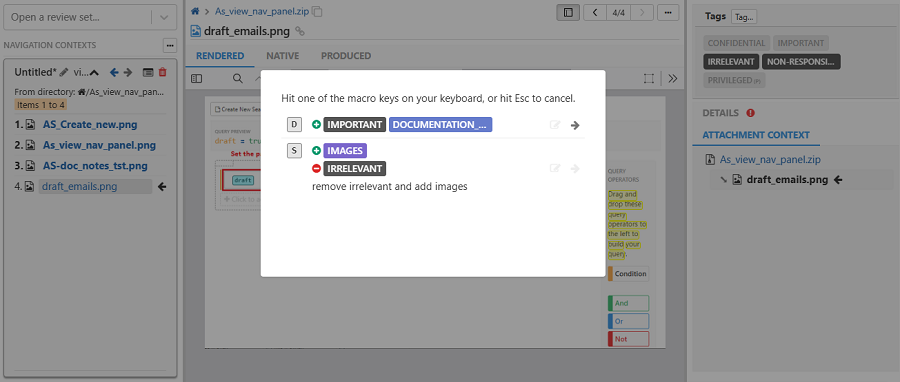This screenshot has width=900, height=382.
Task: Go to the next item in the navigation context
Action: click(128, 72)
